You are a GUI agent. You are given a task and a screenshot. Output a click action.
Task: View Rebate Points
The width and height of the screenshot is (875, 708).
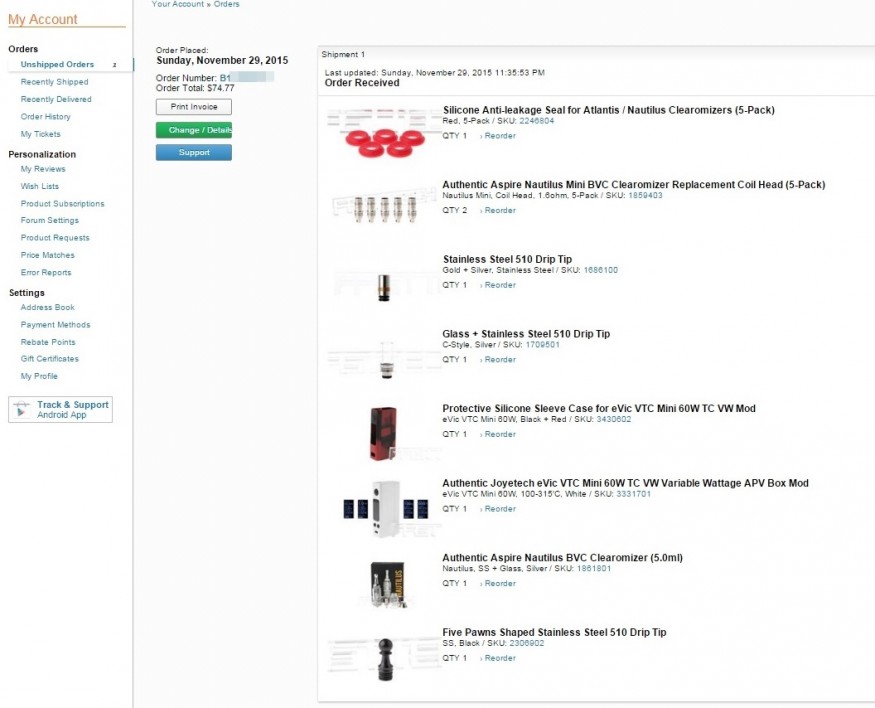click(x=48, y=341)
